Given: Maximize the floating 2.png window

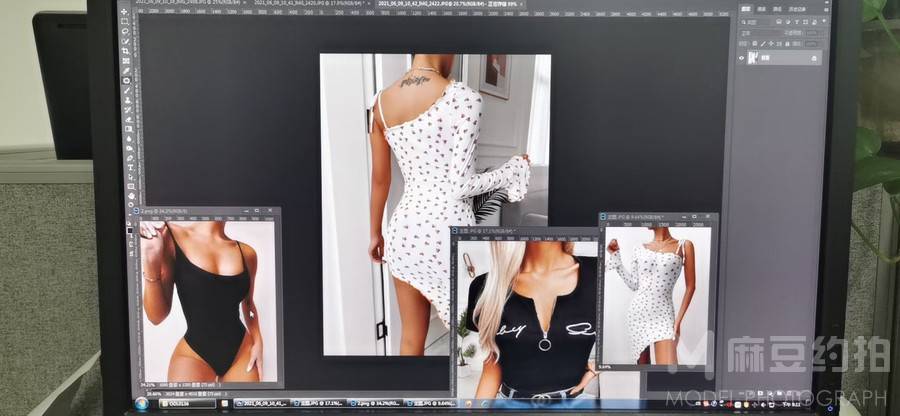Looking at the screenshot, I should (257, 211).
